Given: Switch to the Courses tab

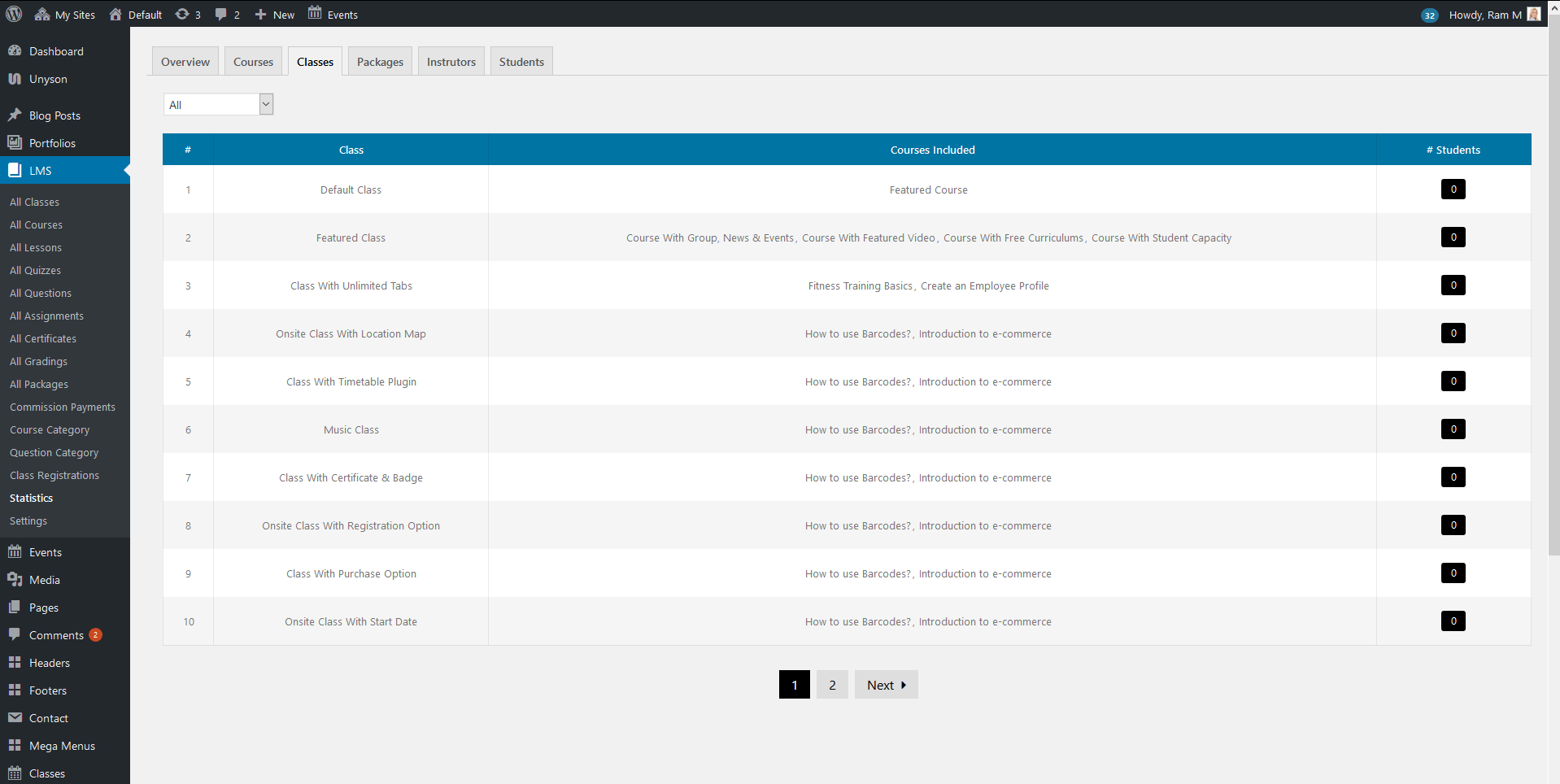Looking at the screenshot, I should click(253, 62).
